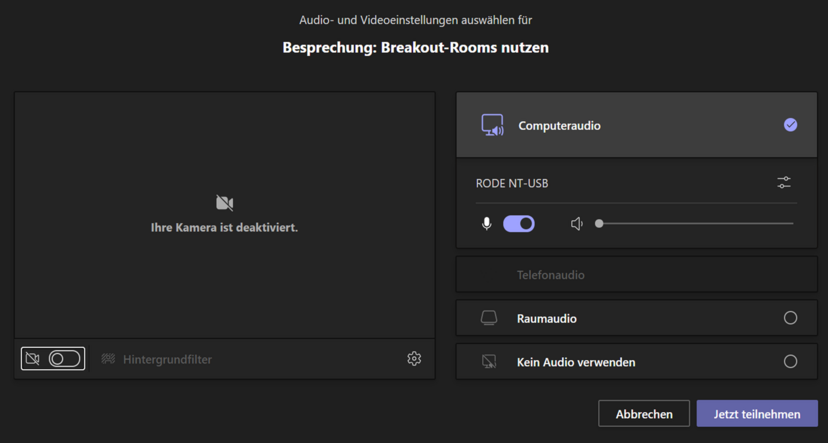The image size is (828, 443).
Task: Click the microphone icon
Action: (486, 224)
